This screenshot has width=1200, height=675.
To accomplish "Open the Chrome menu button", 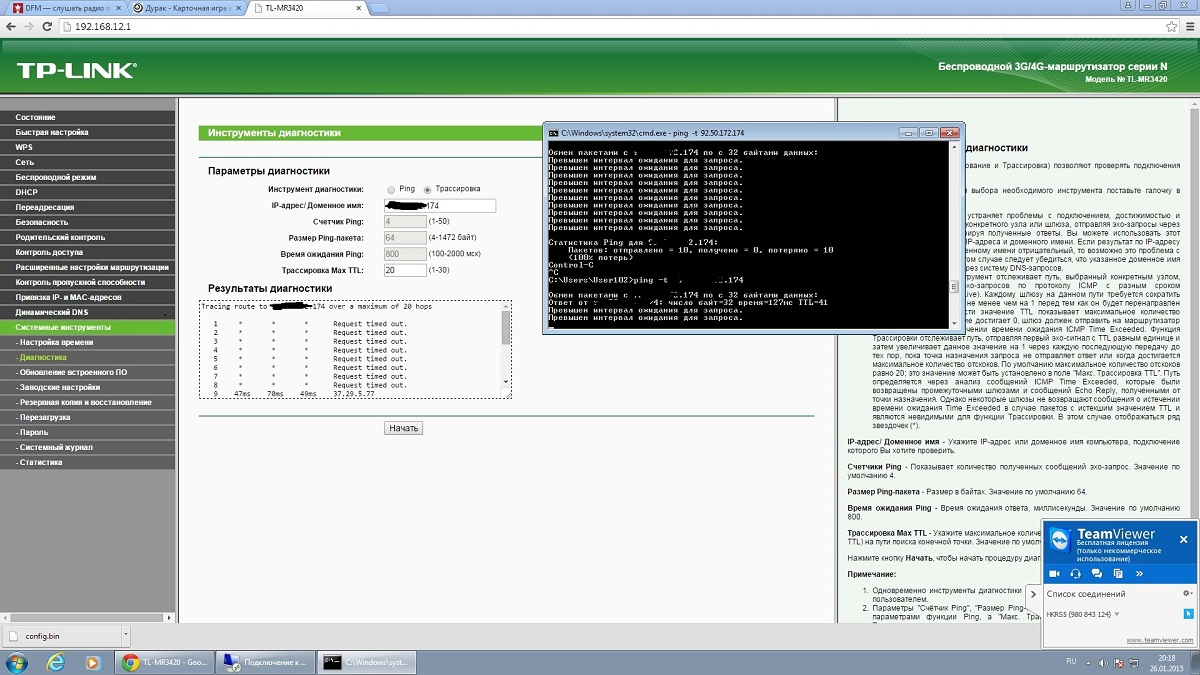I will [x=1189, y=26].
